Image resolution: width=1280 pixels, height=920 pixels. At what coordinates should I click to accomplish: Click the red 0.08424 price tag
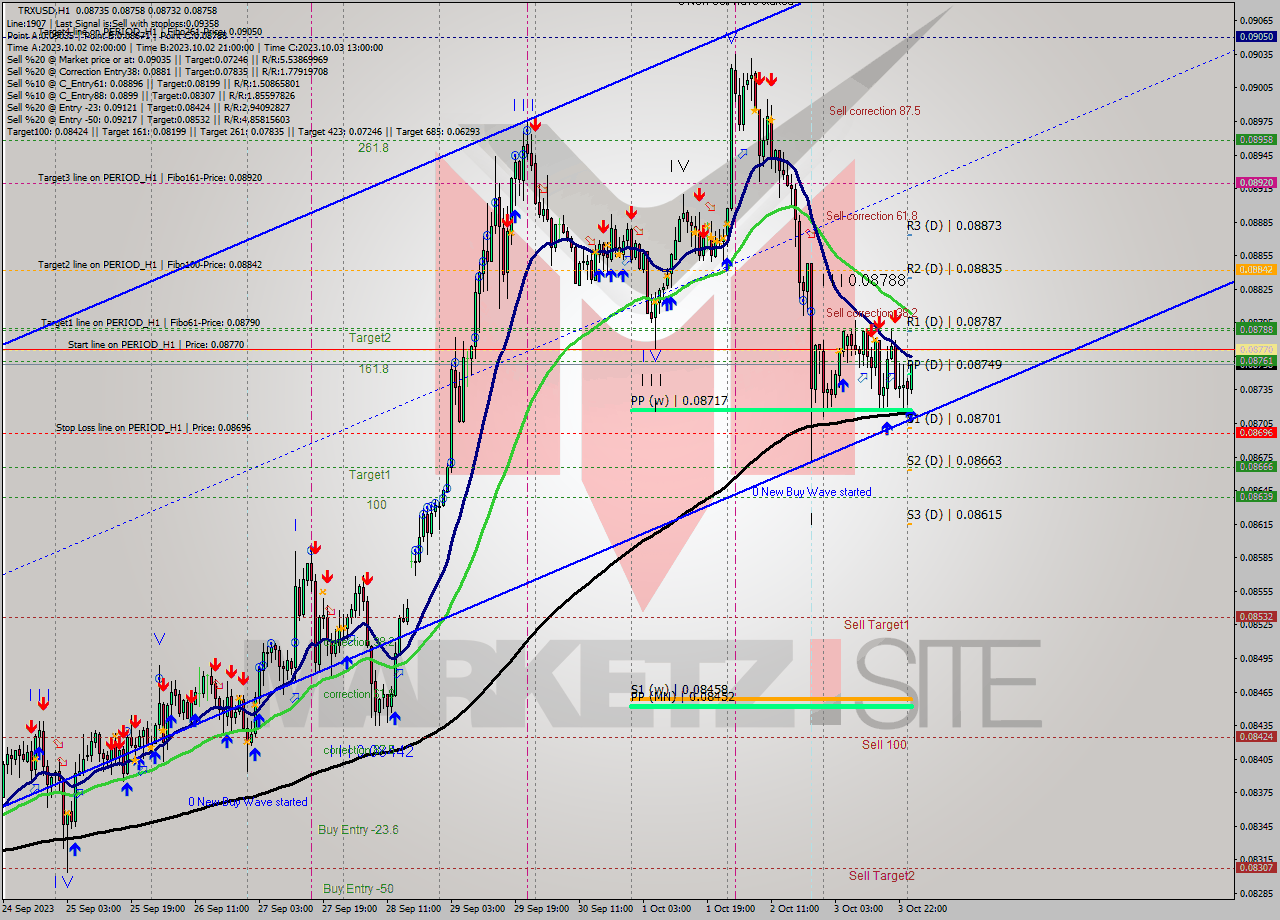pyautogui.click(x=1256, y=737)
